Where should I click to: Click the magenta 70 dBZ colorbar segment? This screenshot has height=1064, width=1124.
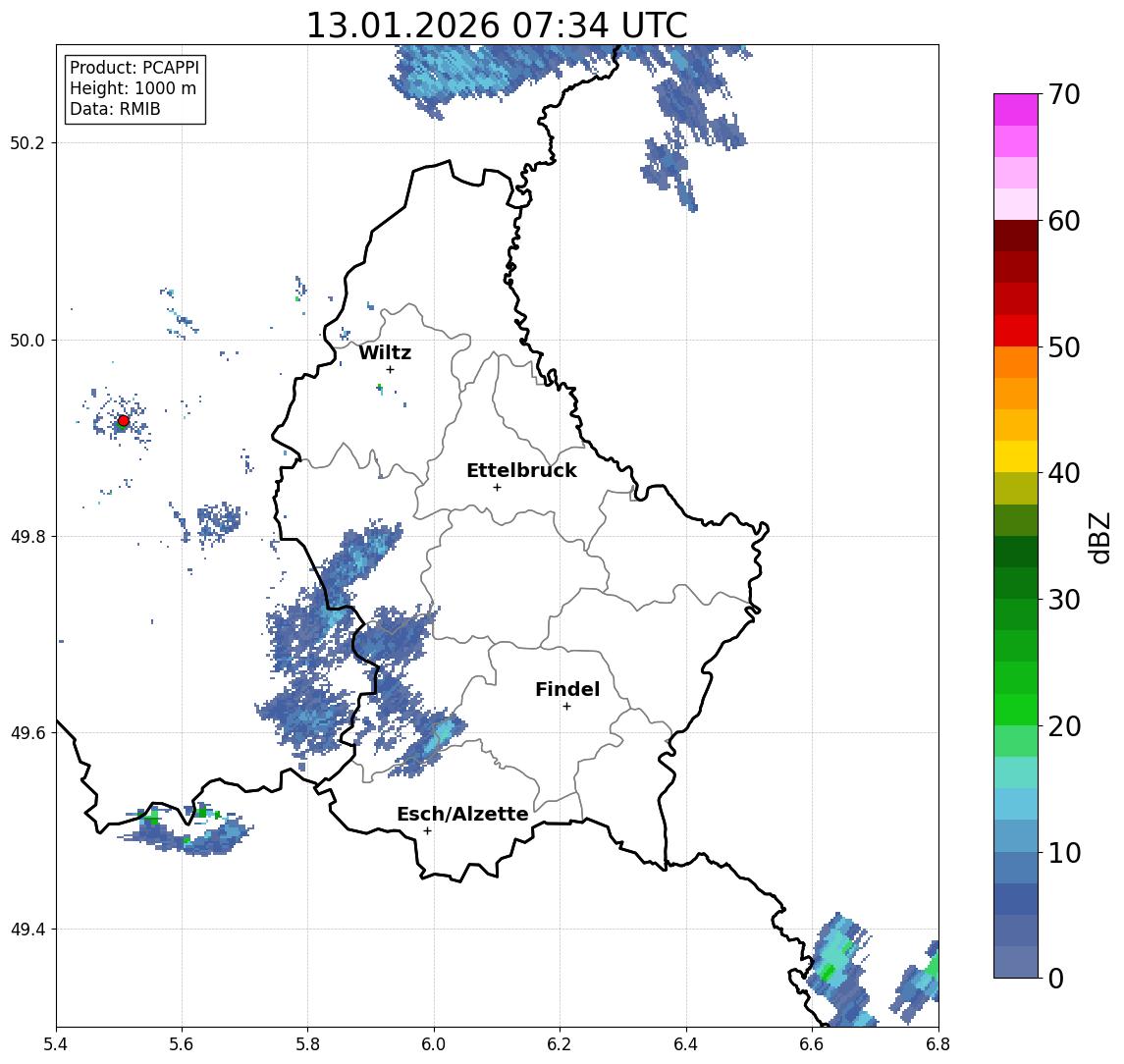[x=1016, y=110]
